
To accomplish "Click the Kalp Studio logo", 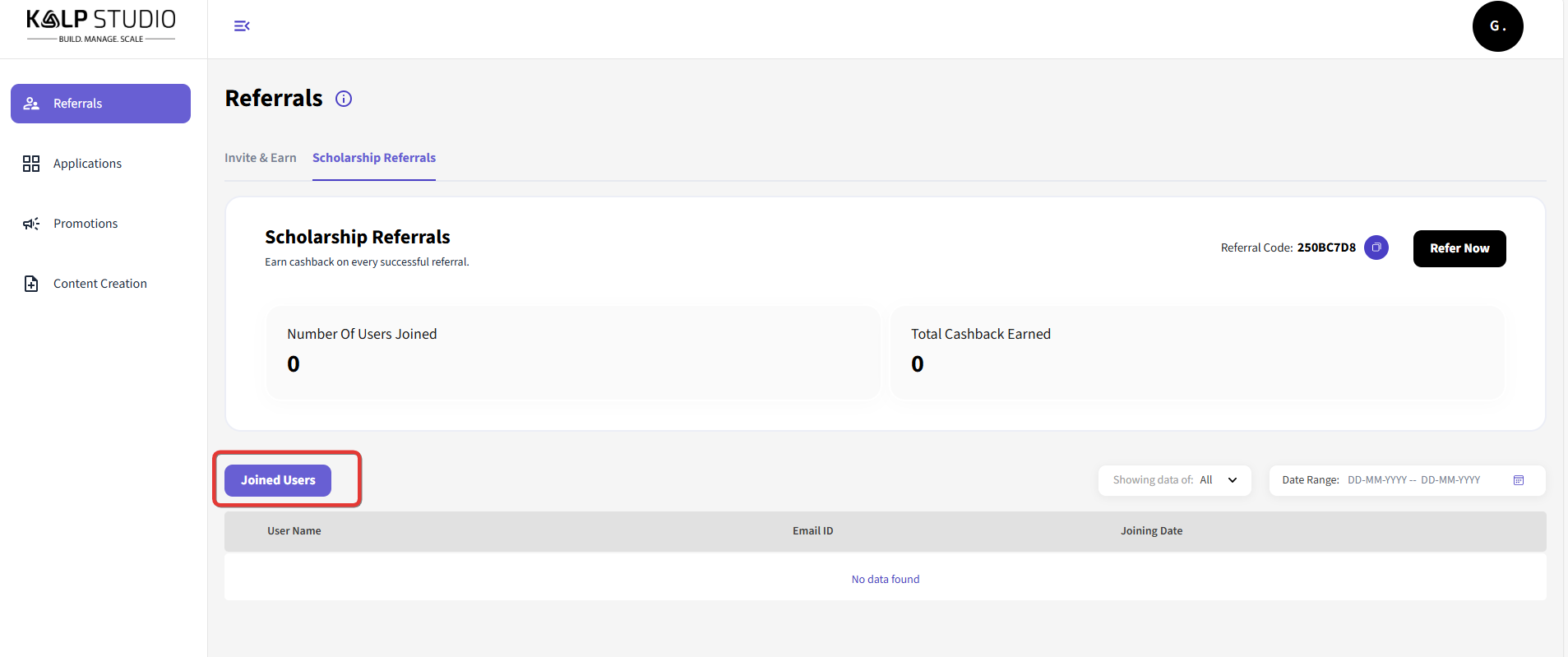I will click(101, 25).
